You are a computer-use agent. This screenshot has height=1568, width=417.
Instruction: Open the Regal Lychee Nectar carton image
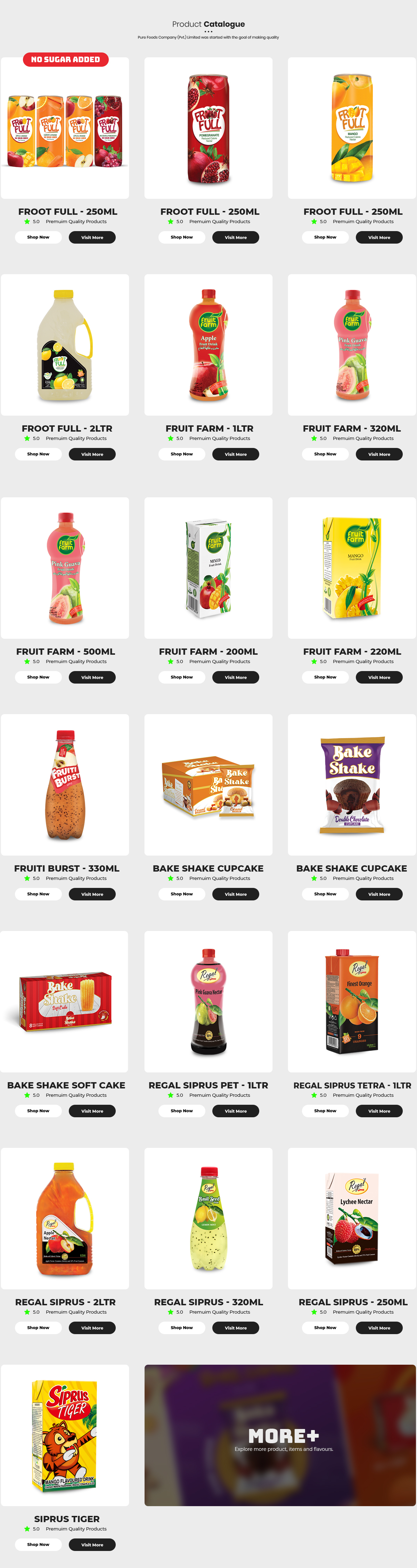[x=352, y=1219]
